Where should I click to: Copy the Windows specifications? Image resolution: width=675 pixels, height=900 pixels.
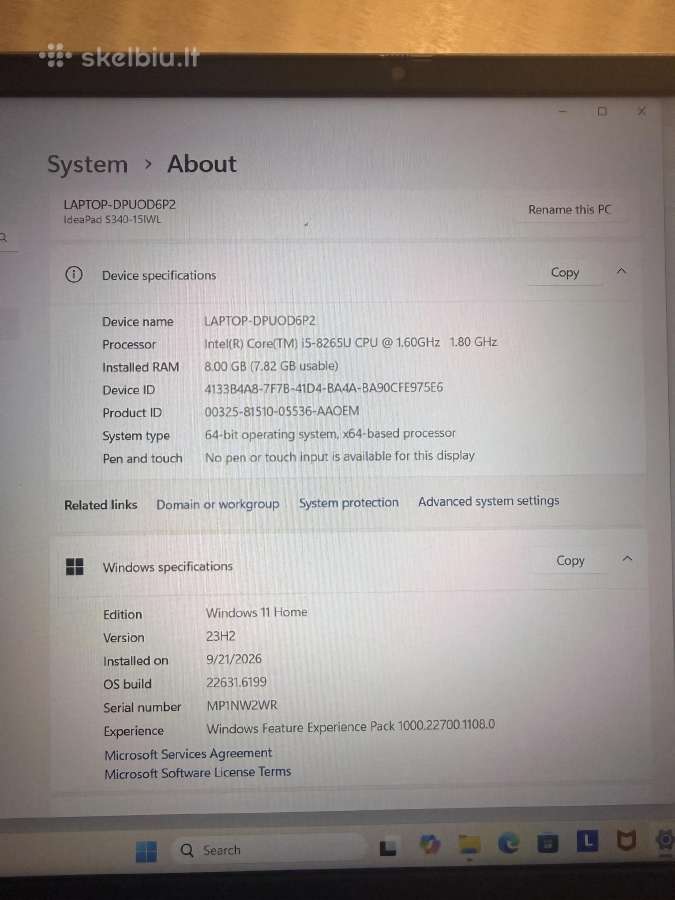click(x=570, y=560)
